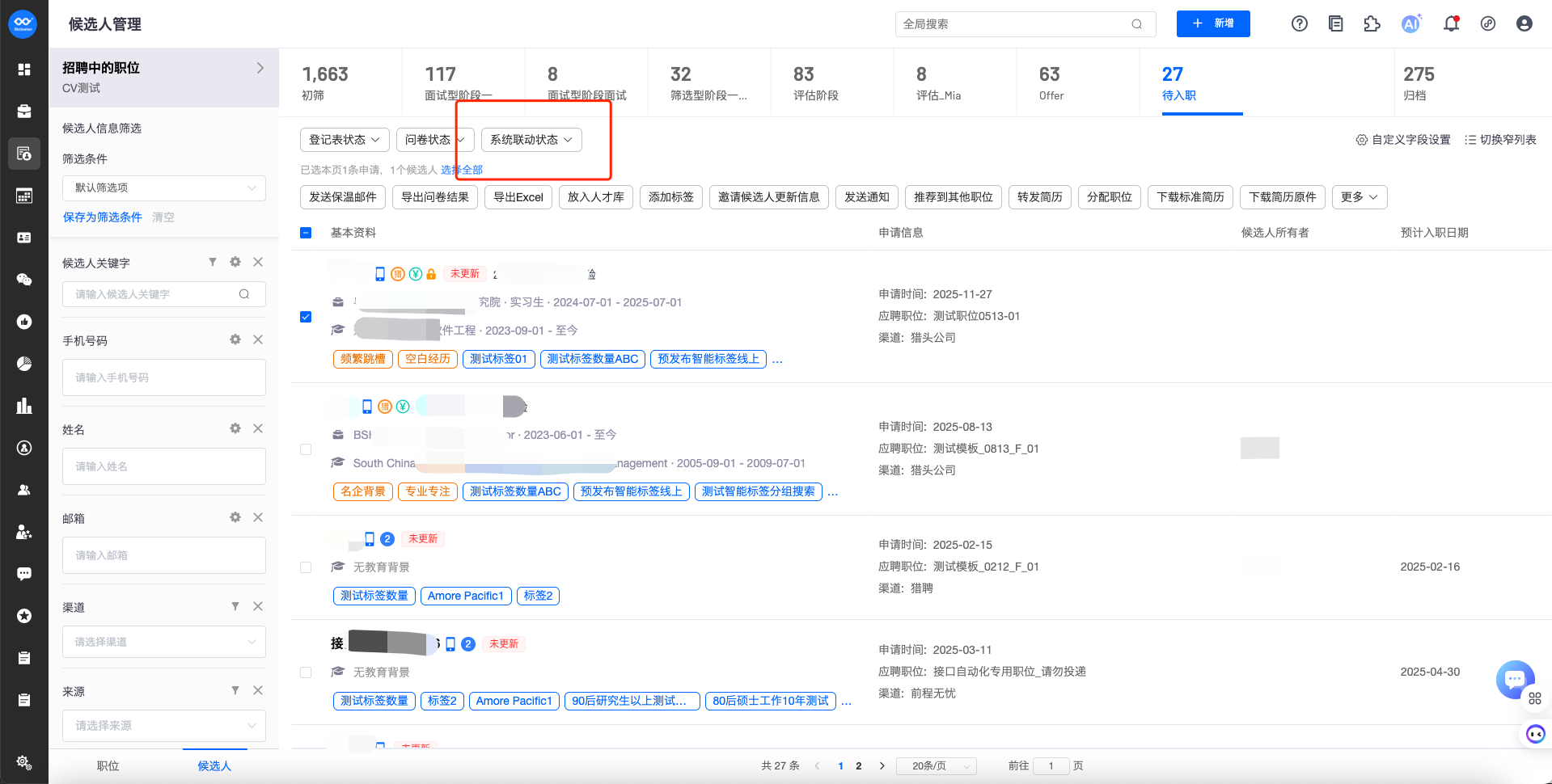Screen dimensions: 1552x784
Task: Click 选择全部 link
Action: pos(462,170)
